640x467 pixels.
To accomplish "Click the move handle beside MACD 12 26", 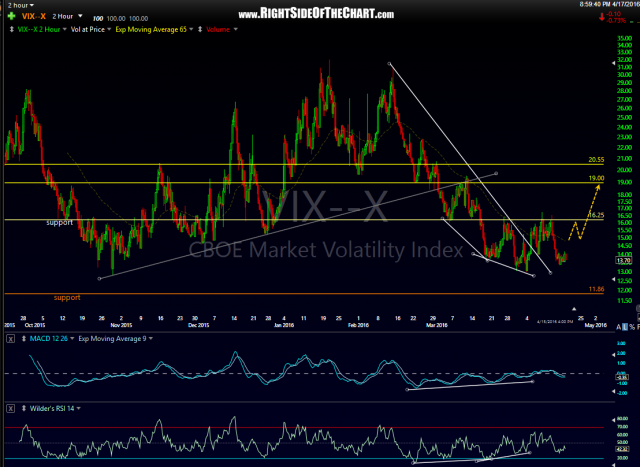I will tap(24, 339).
